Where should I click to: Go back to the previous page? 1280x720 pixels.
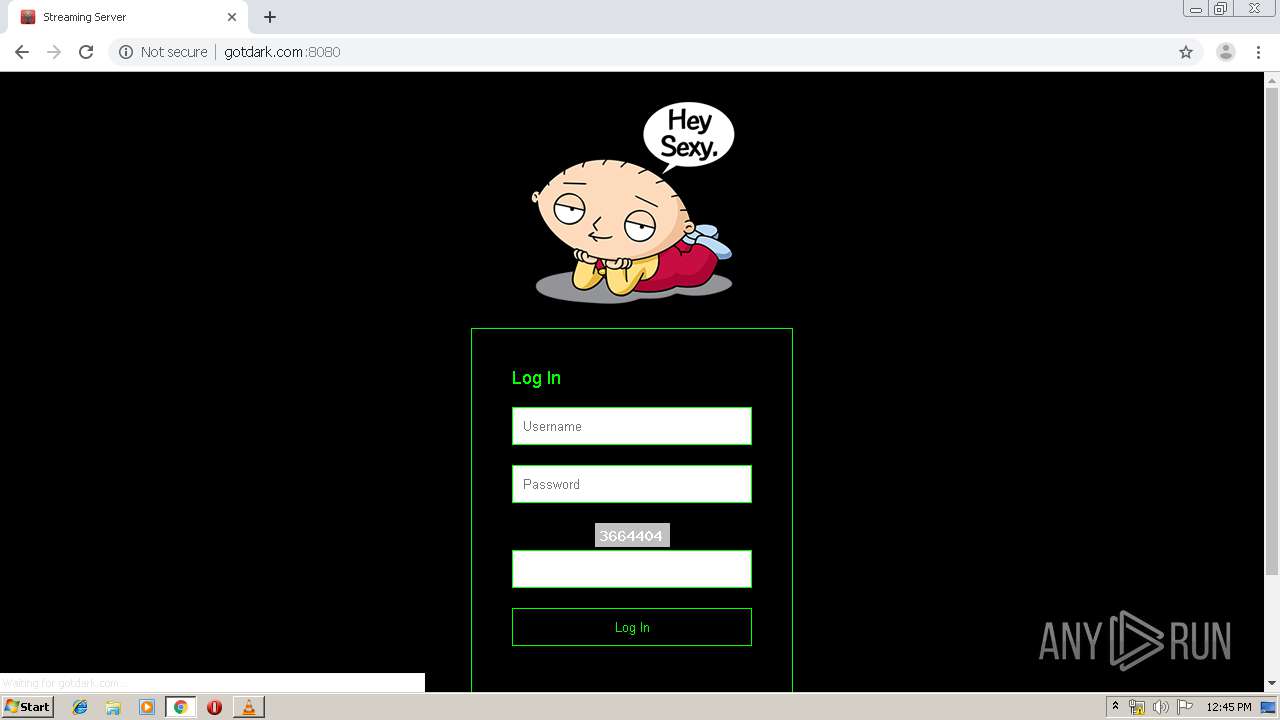(x=22, y=52)
